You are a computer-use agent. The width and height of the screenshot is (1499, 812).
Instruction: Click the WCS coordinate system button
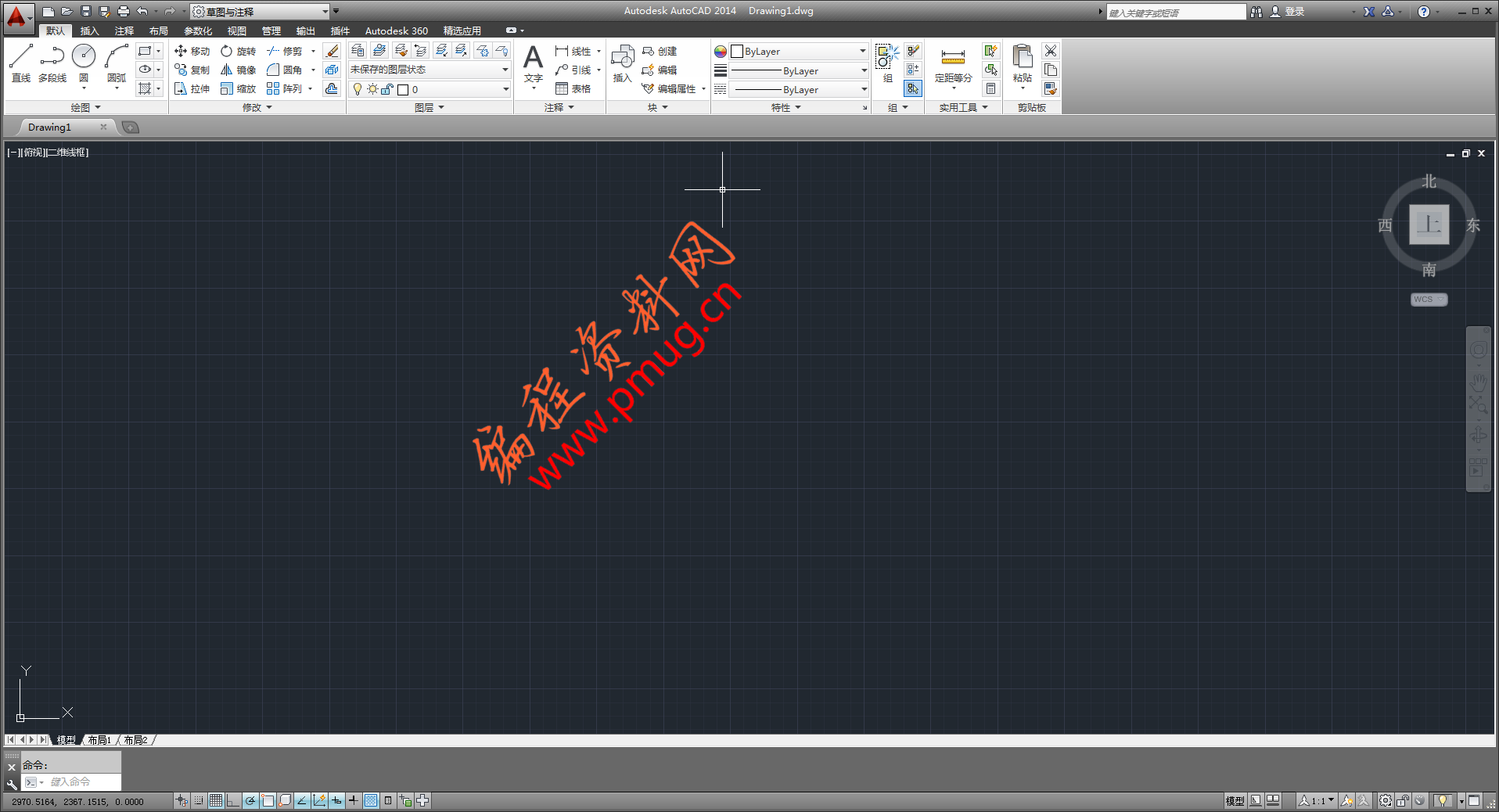pos(1429,300)
